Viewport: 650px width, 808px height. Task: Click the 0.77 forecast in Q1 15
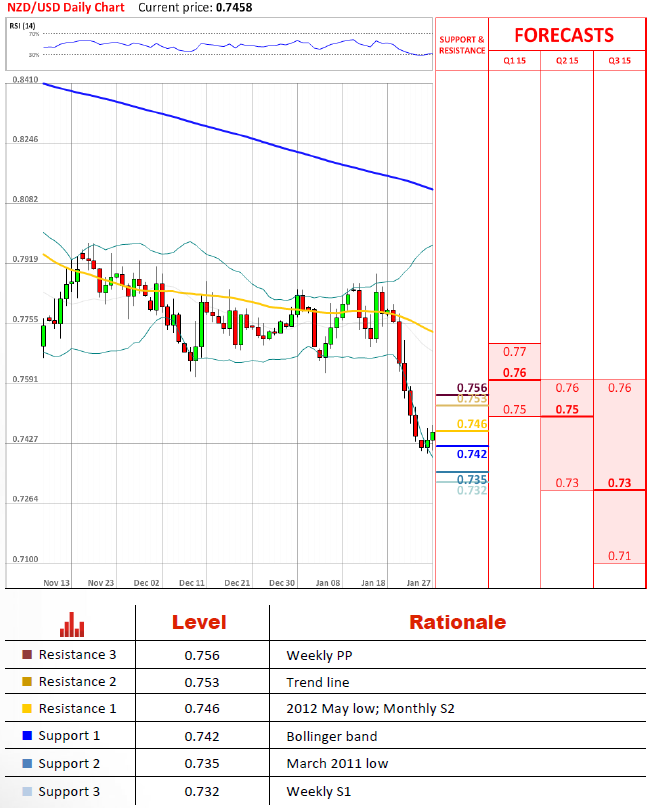click(x=514, y=352)
